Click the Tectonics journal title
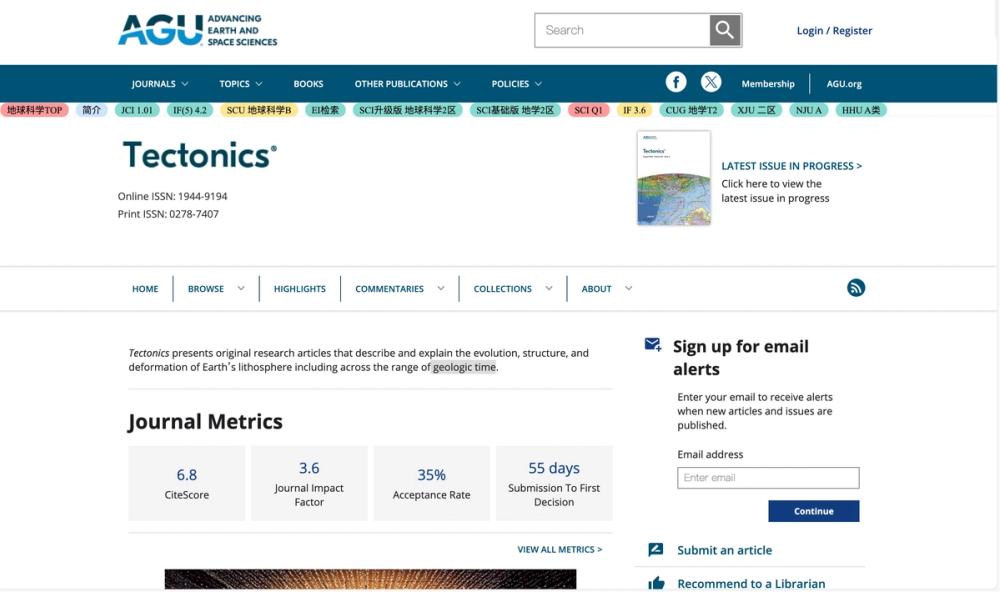 click(x=200, y=155)
